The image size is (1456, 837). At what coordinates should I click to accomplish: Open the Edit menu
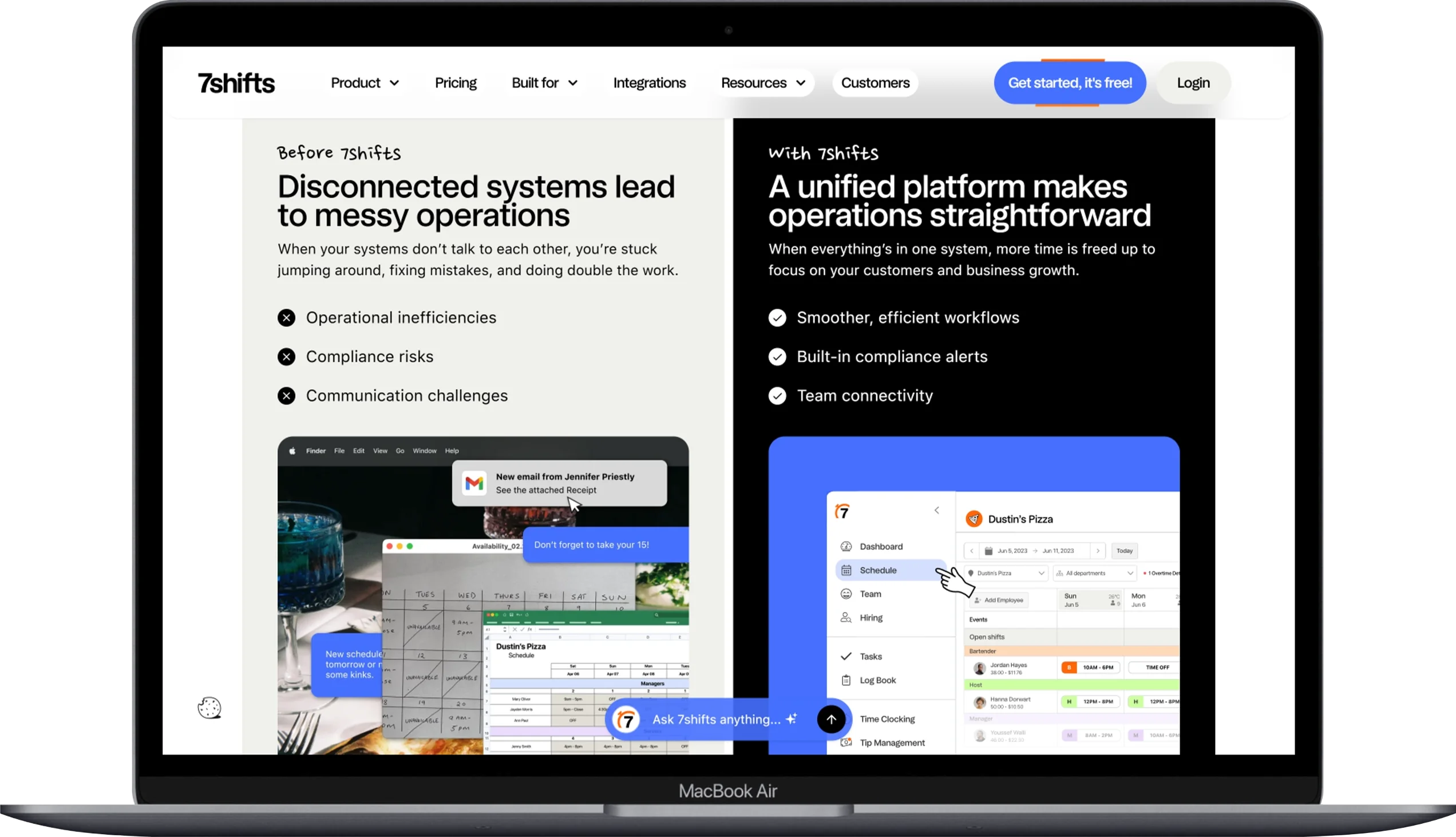click(x=358, y=451)
